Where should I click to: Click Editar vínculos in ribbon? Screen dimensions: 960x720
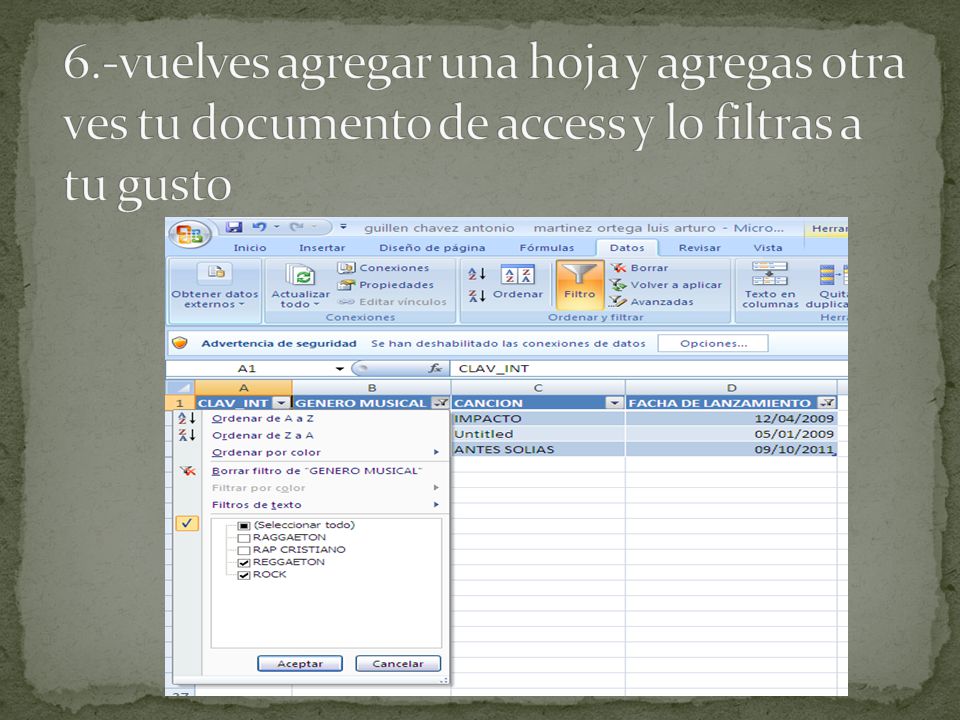click(x=392, y=302)
